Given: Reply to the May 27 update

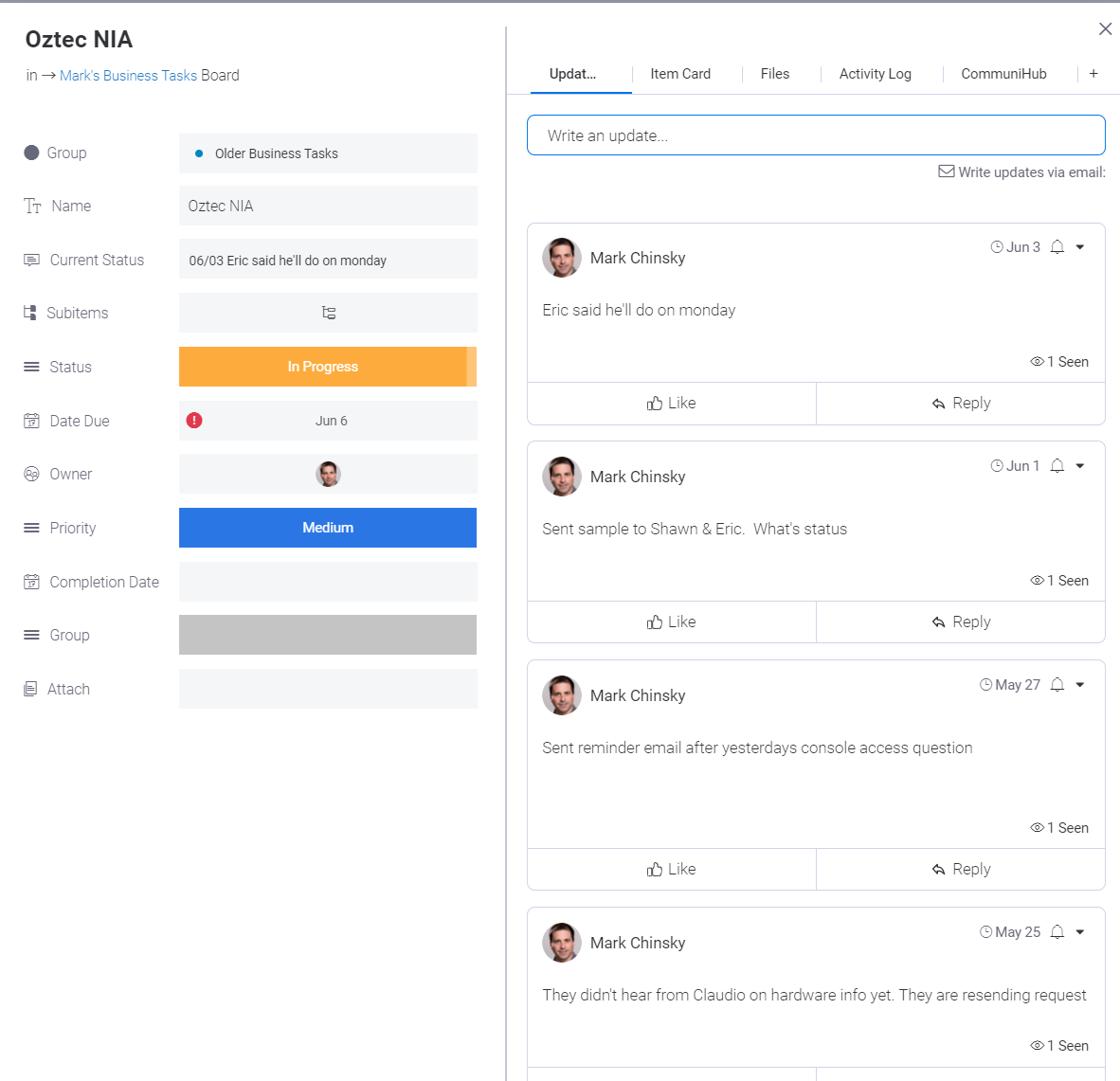Looking at the screenshot, I should (x=961, y=869).
